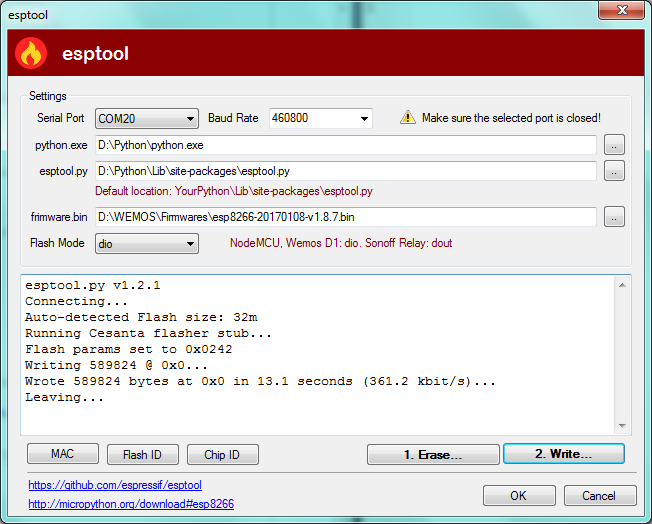Open the Baud Rate 460800 dropdown

coord(321,119)
